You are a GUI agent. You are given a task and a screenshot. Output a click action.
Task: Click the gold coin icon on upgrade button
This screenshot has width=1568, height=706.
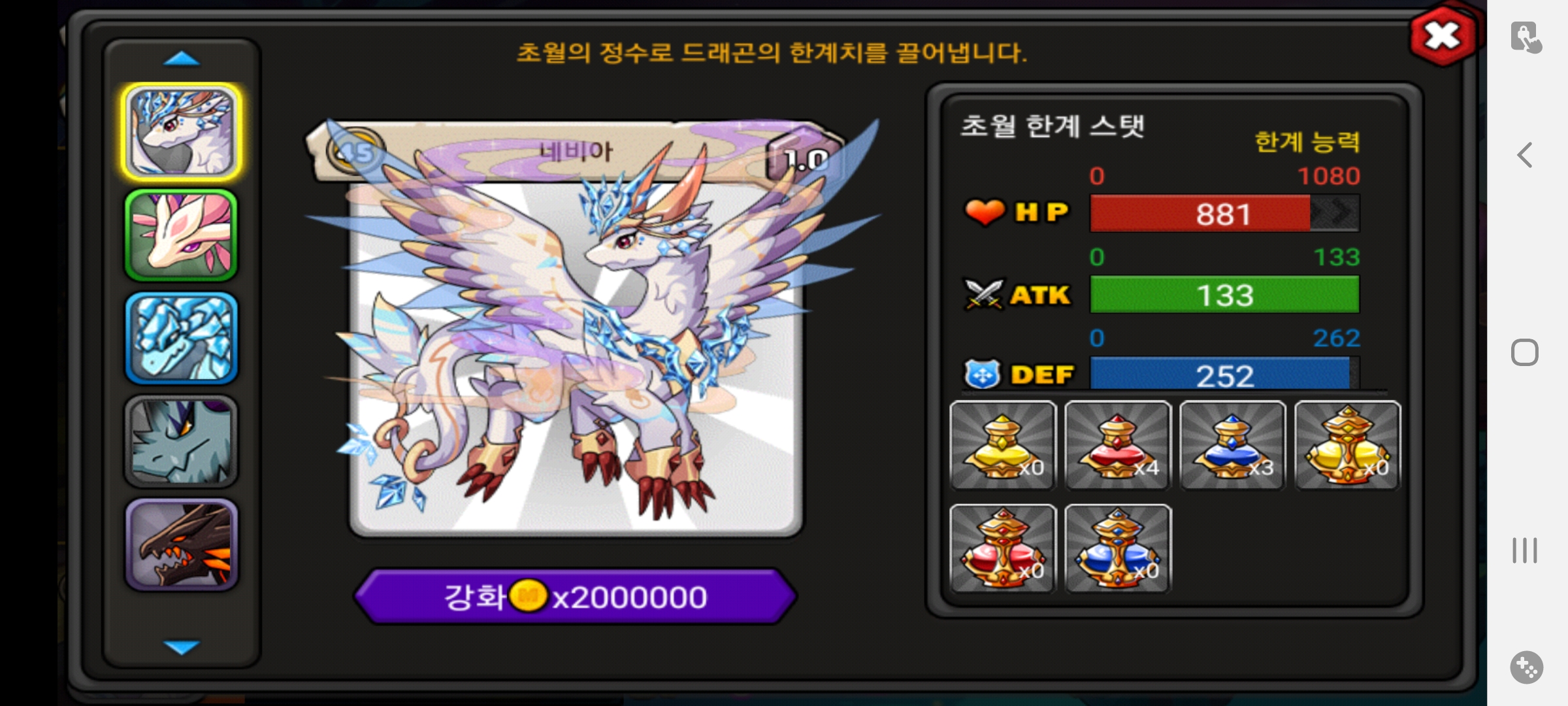pyautogui.click(x=528, y=596)
